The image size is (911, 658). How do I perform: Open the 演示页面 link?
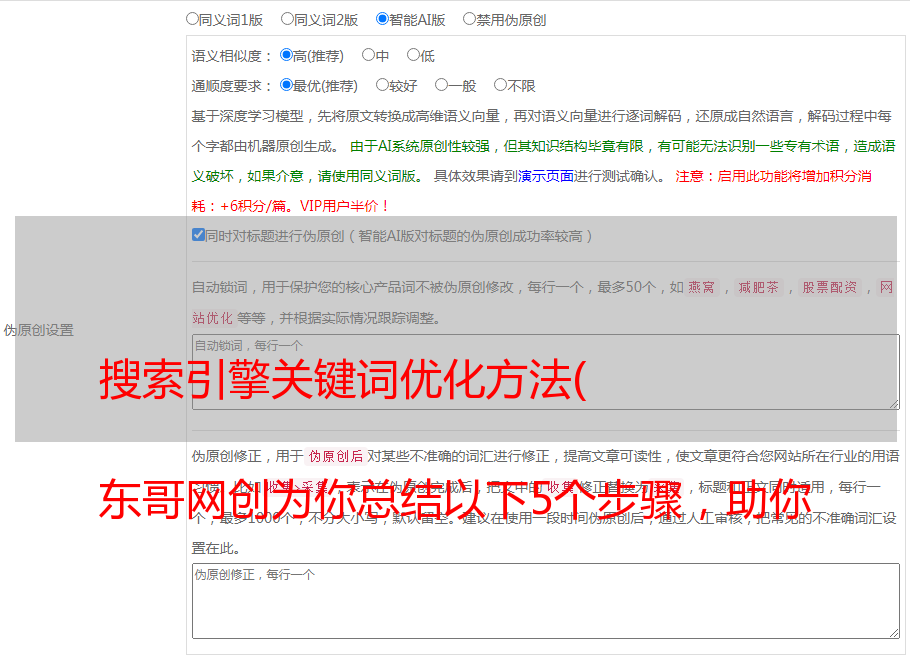pos(545,176)
